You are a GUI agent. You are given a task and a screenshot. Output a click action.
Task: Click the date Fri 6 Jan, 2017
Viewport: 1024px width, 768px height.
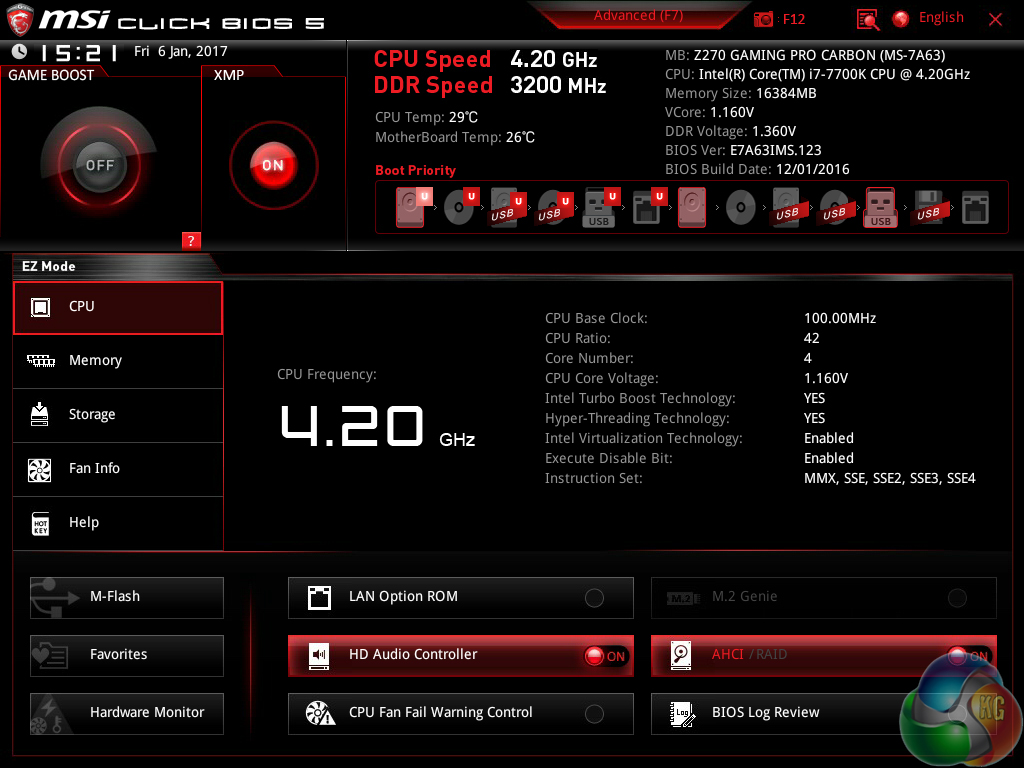pyautogui.click(x=181, y=51)
